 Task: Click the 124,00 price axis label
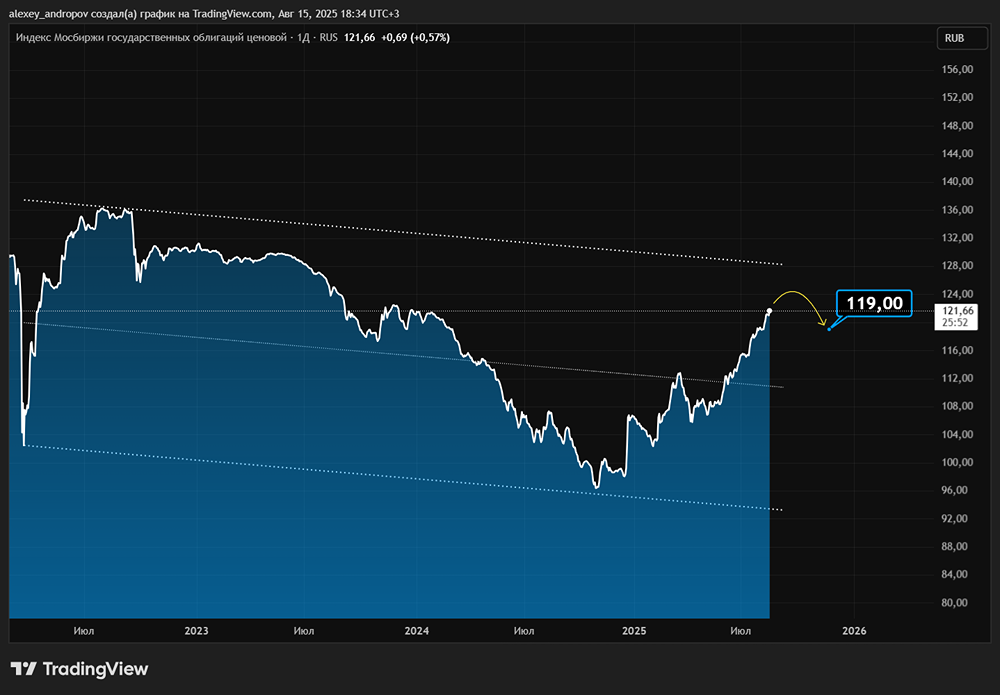point(957,294)
